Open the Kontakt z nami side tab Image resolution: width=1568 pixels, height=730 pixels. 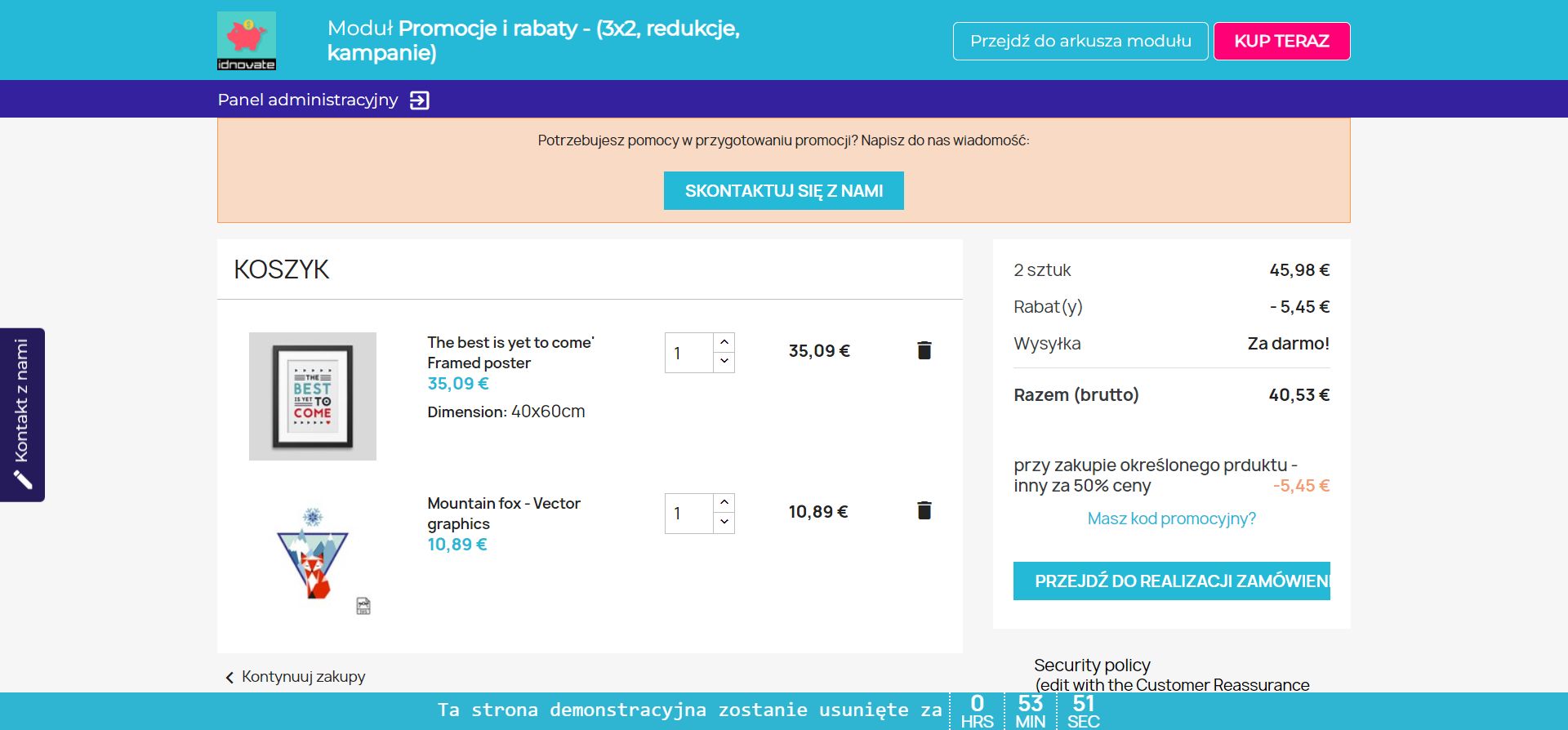click(x=22, y=415)
